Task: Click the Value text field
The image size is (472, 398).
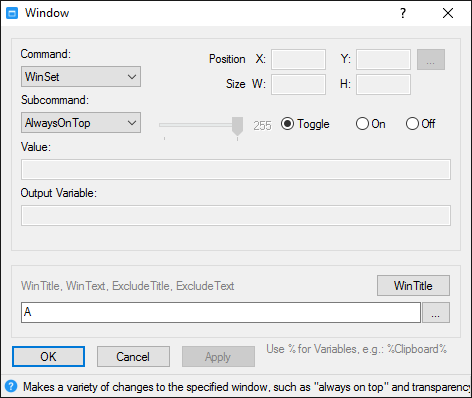Action: coord(236,169)
